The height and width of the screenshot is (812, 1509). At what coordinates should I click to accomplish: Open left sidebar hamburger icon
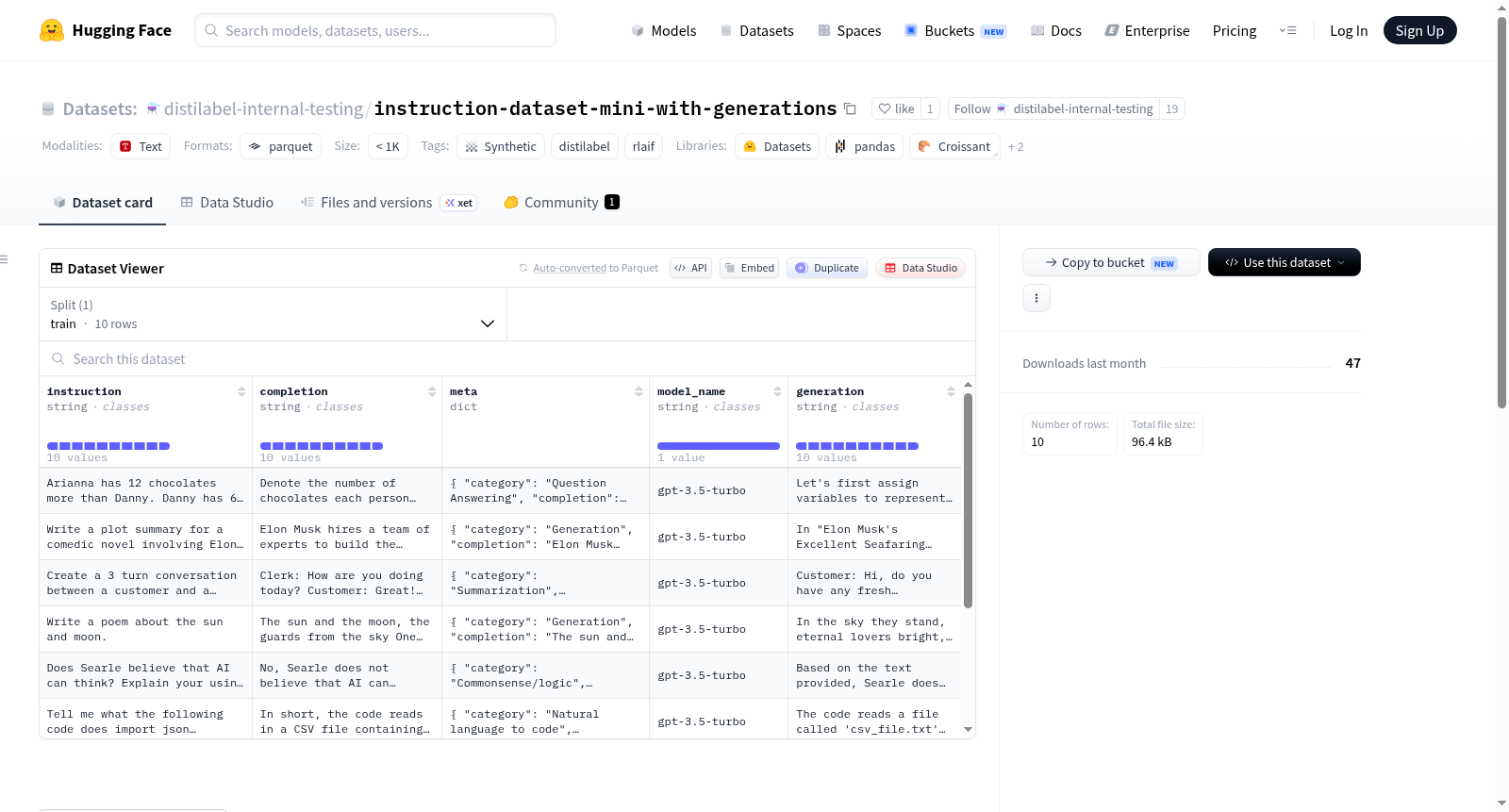pos(4,259)
